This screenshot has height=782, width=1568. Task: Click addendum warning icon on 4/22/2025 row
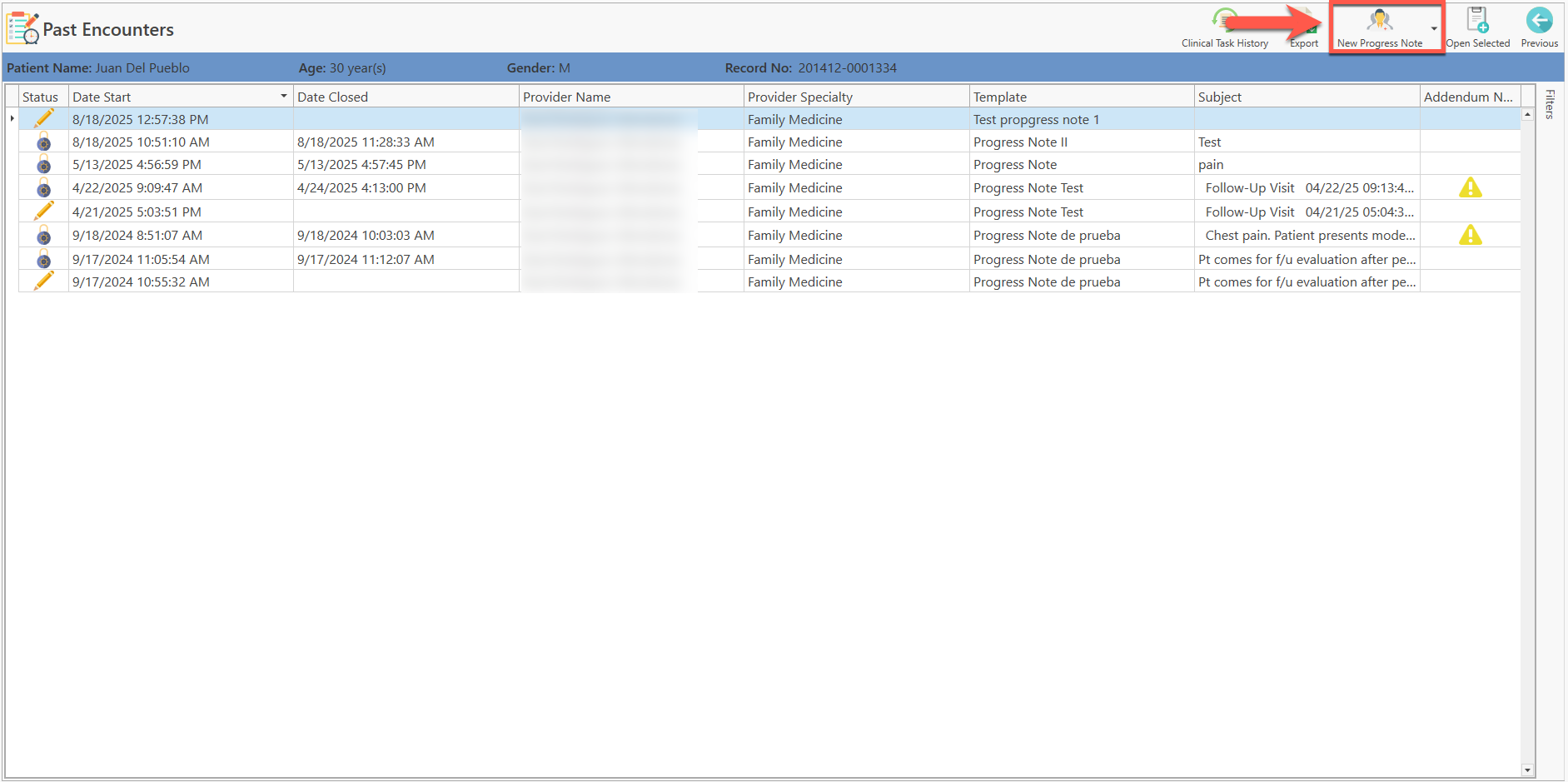(1471, 187)
